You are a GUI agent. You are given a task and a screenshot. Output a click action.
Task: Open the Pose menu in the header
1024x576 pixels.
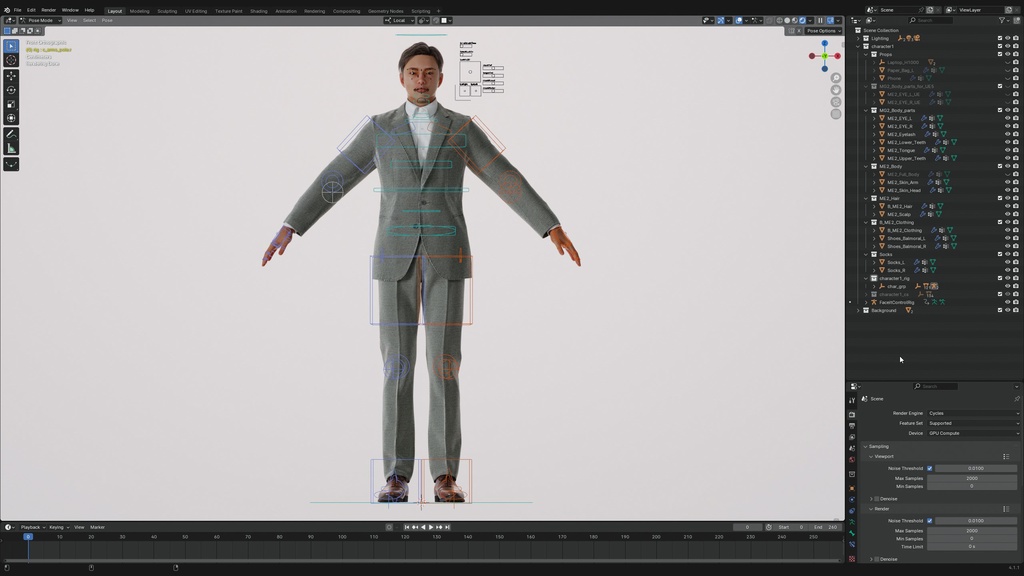click(x=107, y=20)
